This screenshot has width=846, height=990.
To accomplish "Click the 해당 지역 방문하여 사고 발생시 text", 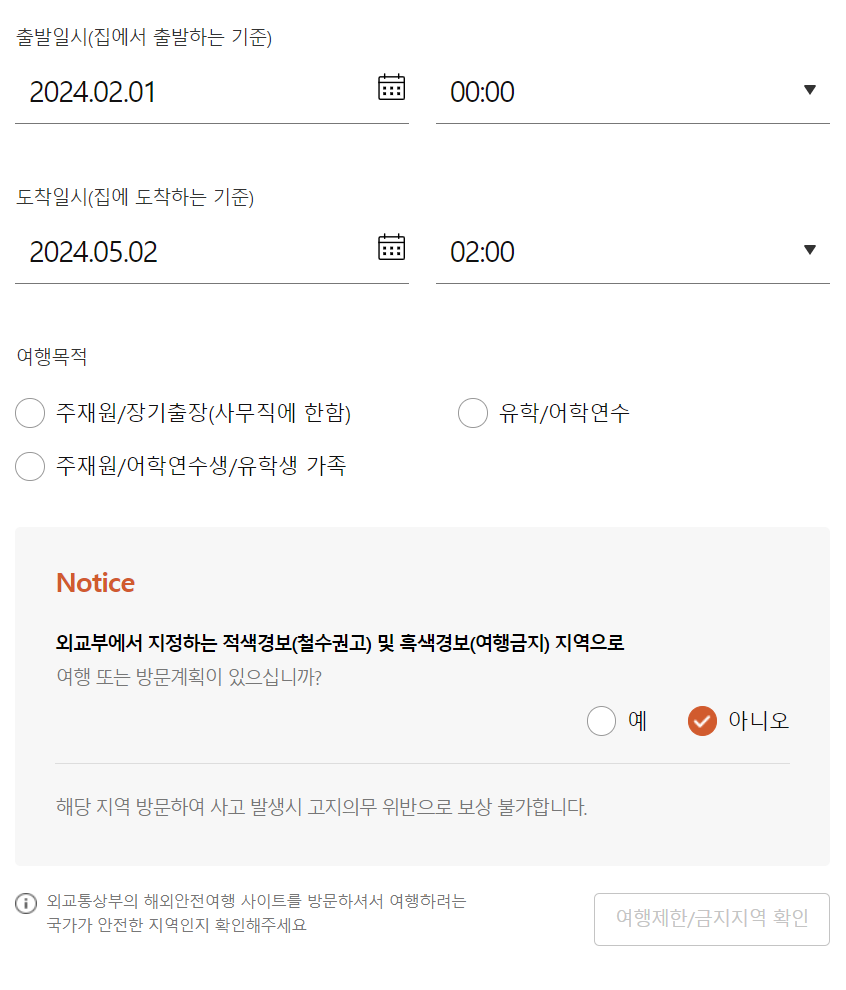I will coord(321,807).
